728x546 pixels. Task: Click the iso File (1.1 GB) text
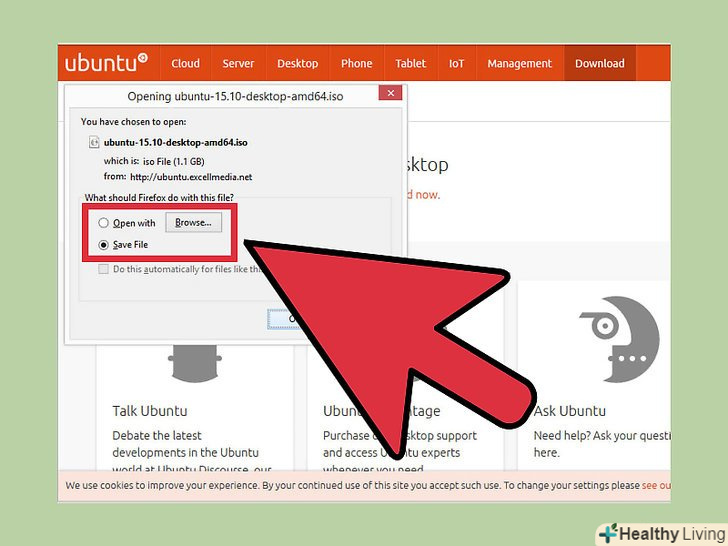pos(174,162)
